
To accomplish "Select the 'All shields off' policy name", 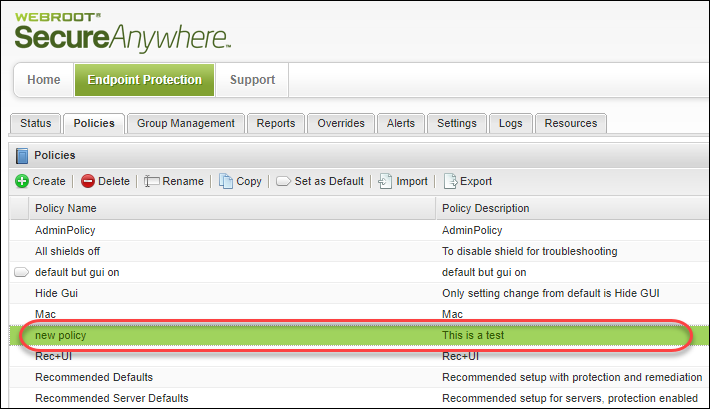I will pyautogui.click(x=67, y=251).
